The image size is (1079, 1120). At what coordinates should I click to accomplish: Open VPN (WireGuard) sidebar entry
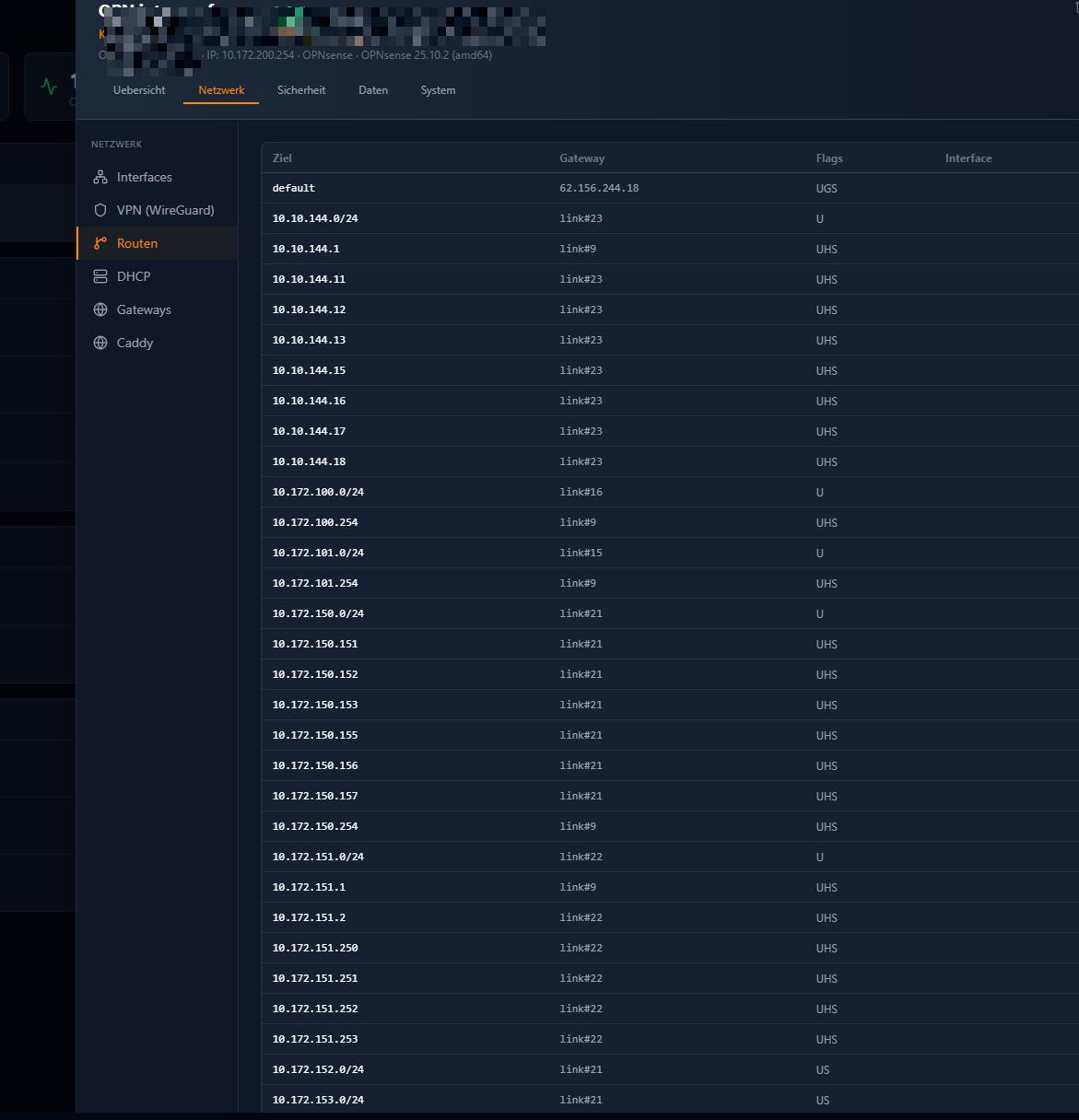158,210
